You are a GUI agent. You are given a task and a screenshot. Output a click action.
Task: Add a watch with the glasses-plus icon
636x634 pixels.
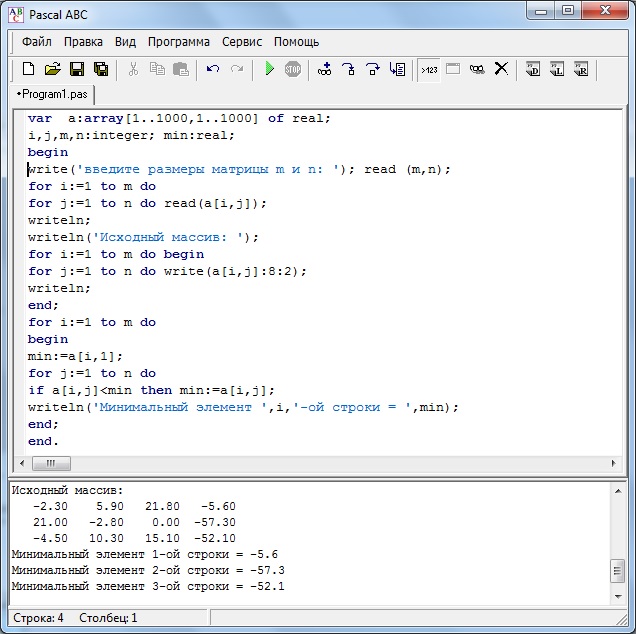(324, 69)
